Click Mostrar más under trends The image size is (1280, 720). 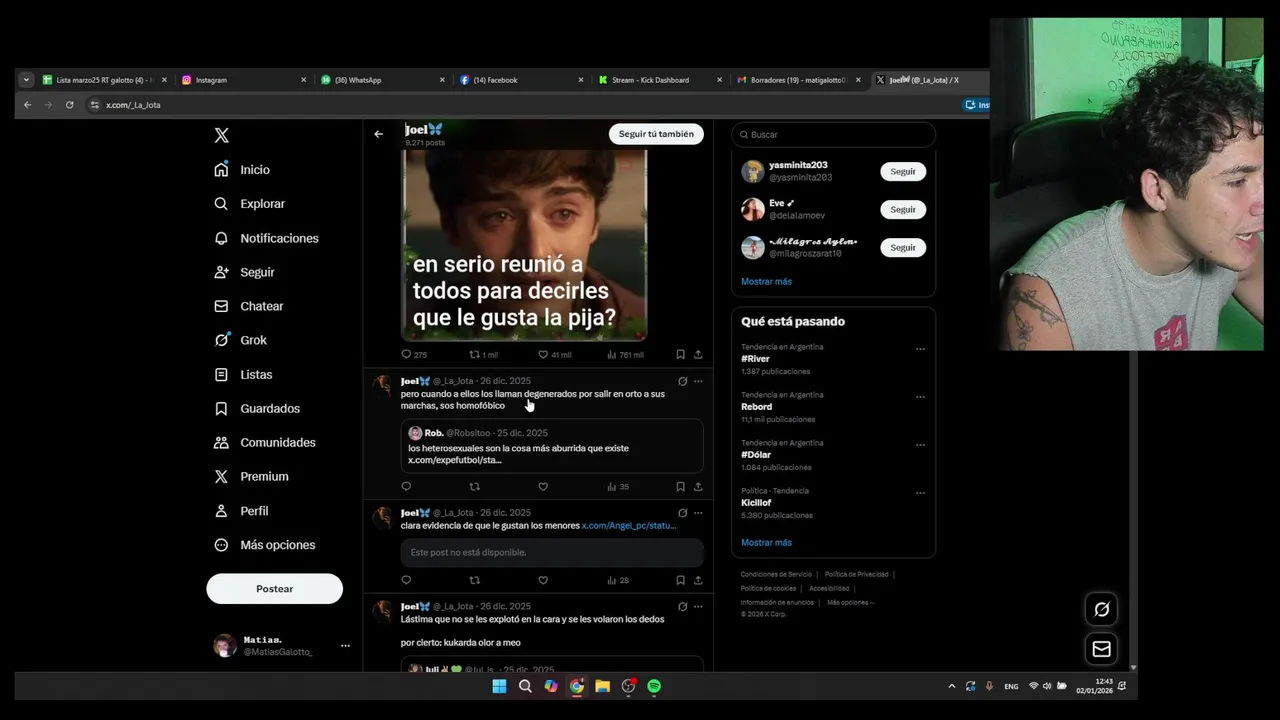coord(766,543)
